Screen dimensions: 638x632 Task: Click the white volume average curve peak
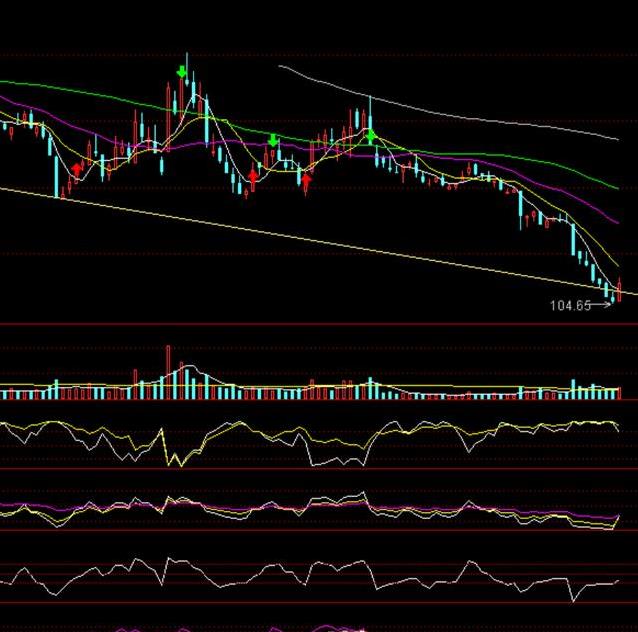click(x=187, y=368)
